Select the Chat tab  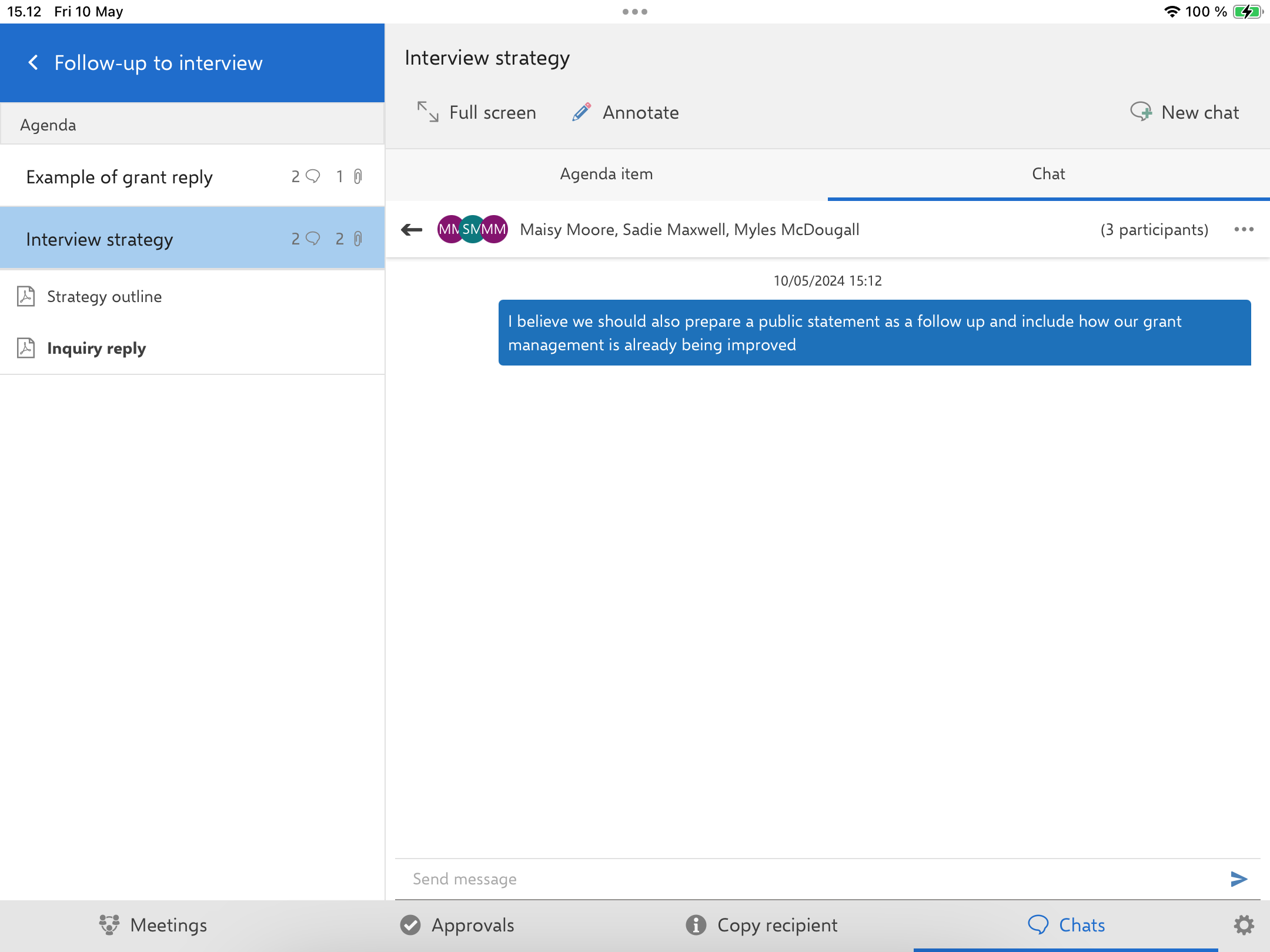1048,174
